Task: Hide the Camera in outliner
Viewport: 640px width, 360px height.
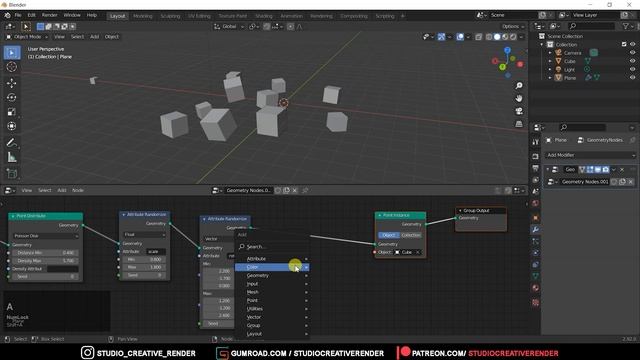Action: point(632,53)
